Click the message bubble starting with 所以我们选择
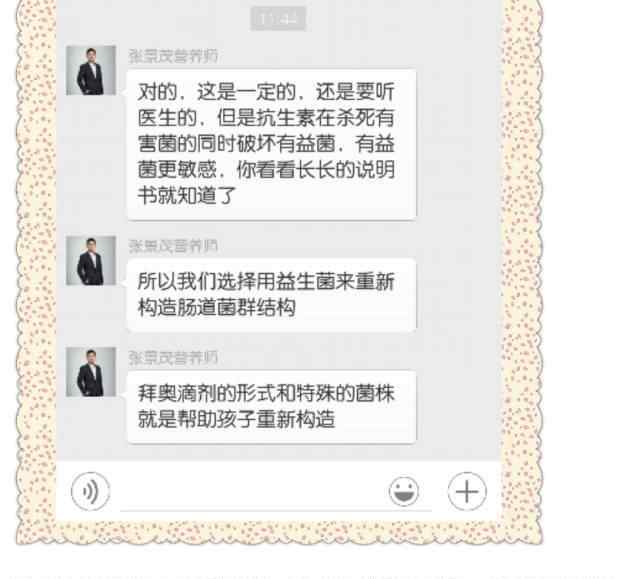This screenshot has height=579, width=640. coord(271,295)
